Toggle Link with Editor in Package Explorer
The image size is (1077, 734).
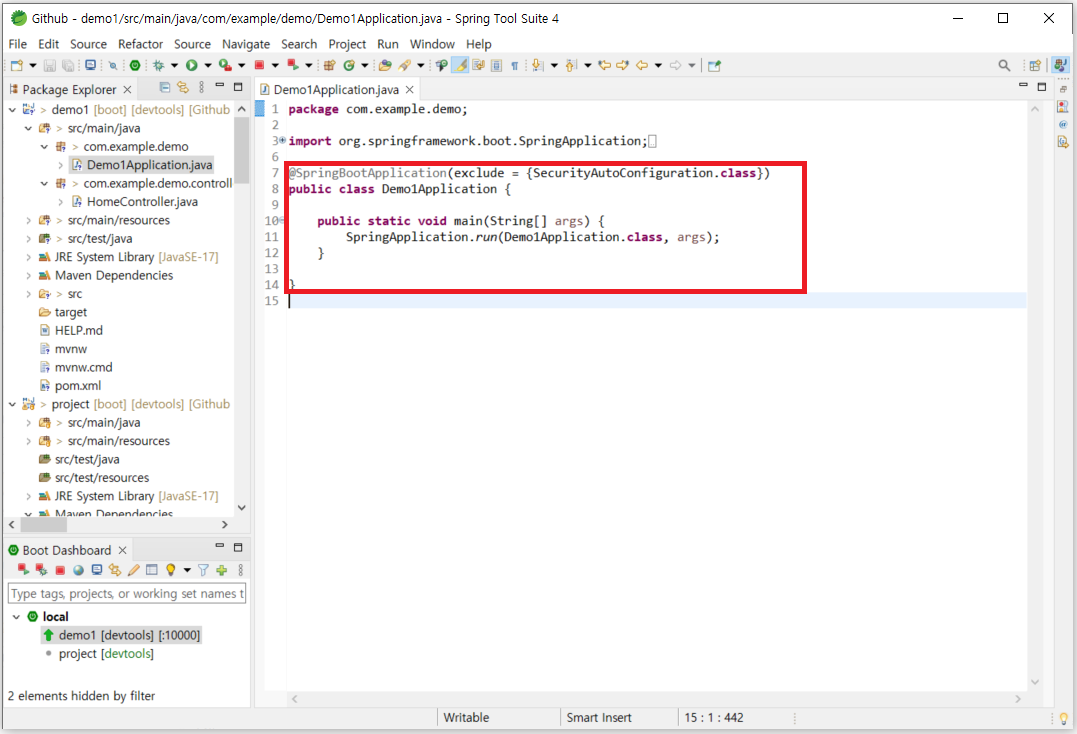[183, 87]
